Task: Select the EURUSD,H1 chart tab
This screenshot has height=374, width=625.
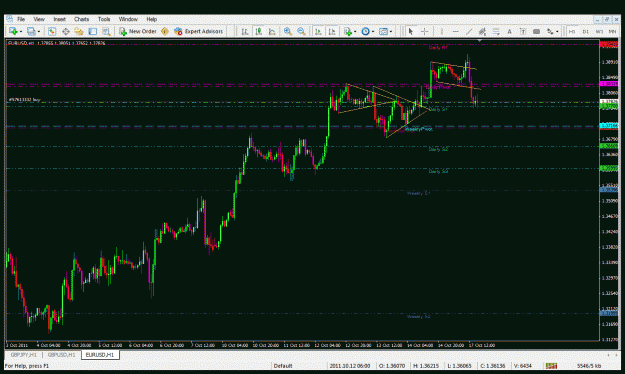Action: (100, 354)
